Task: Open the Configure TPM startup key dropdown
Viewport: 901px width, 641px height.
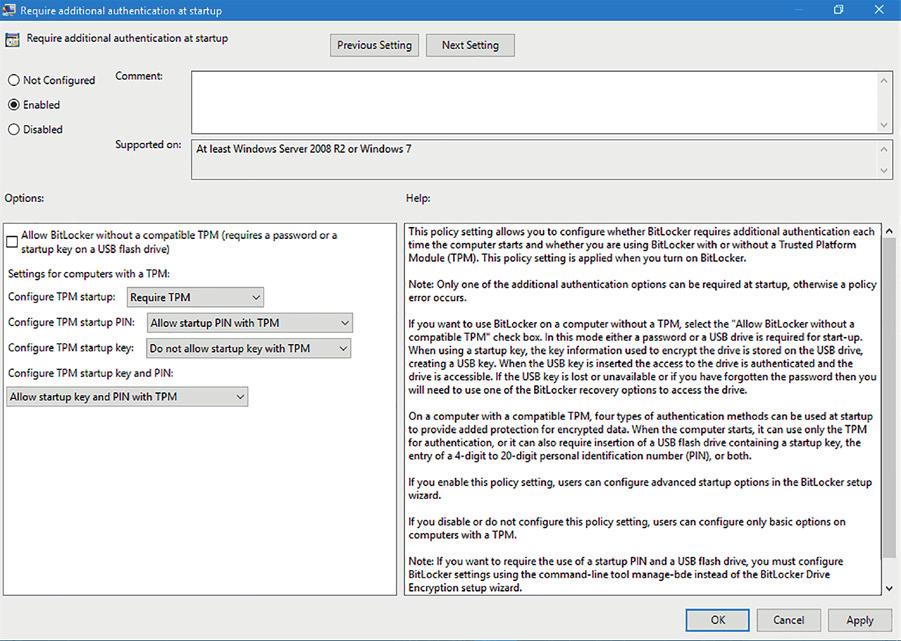Action: 249,348
